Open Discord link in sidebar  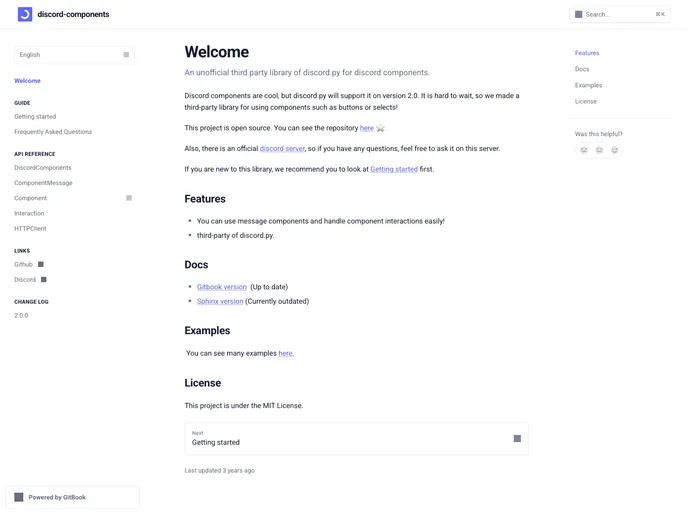point(25,279)
